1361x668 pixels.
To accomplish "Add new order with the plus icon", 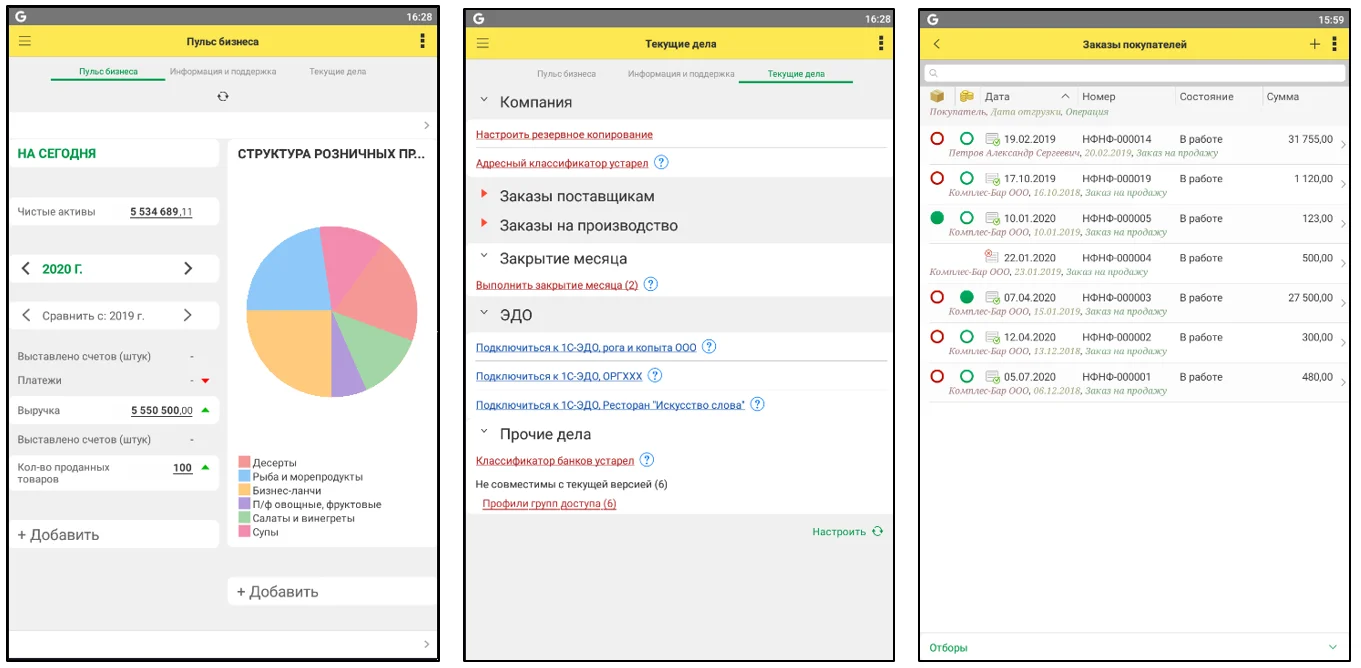I will pos(1314,44).
